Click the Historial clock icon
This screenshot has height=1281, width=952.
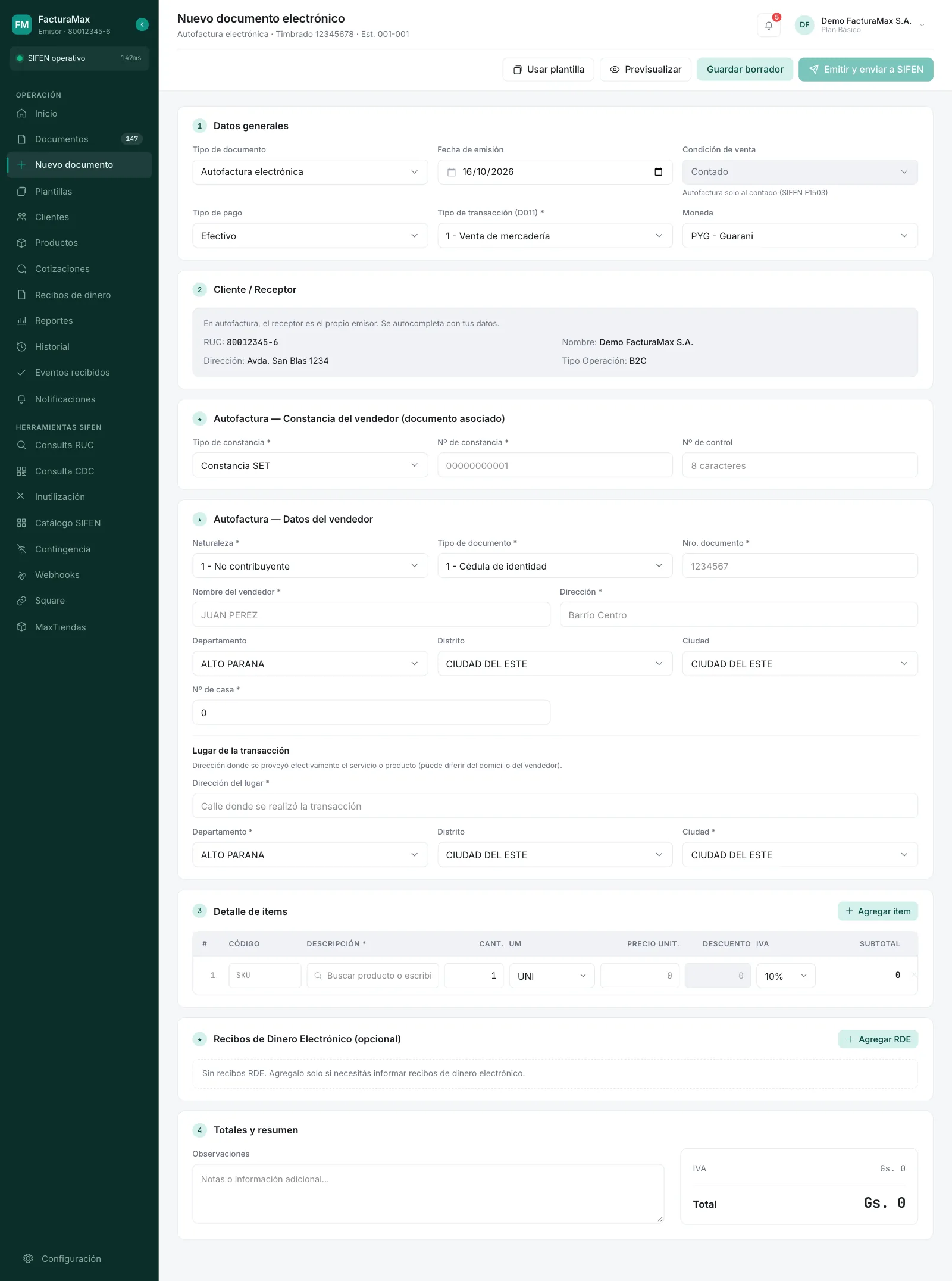click(x=21, y=346)
